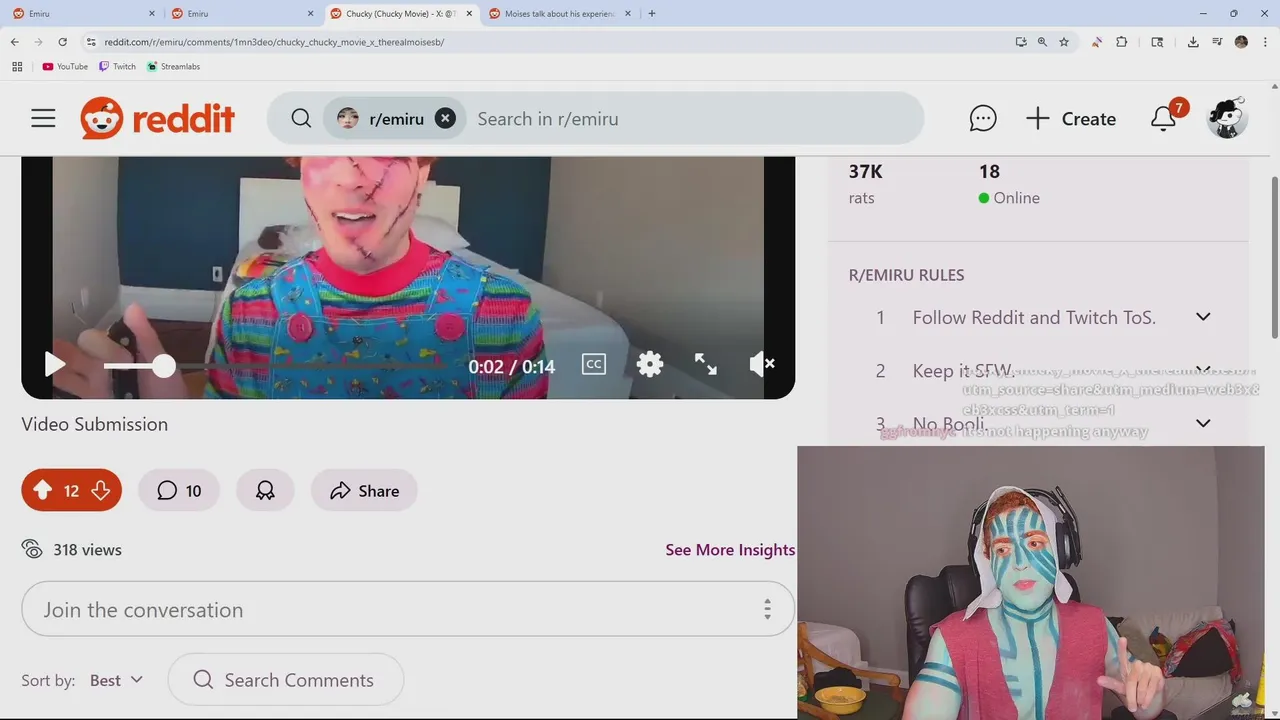Toggle closed captions on video
This screenshot has width=1280, height=720.
click(594, 365)
